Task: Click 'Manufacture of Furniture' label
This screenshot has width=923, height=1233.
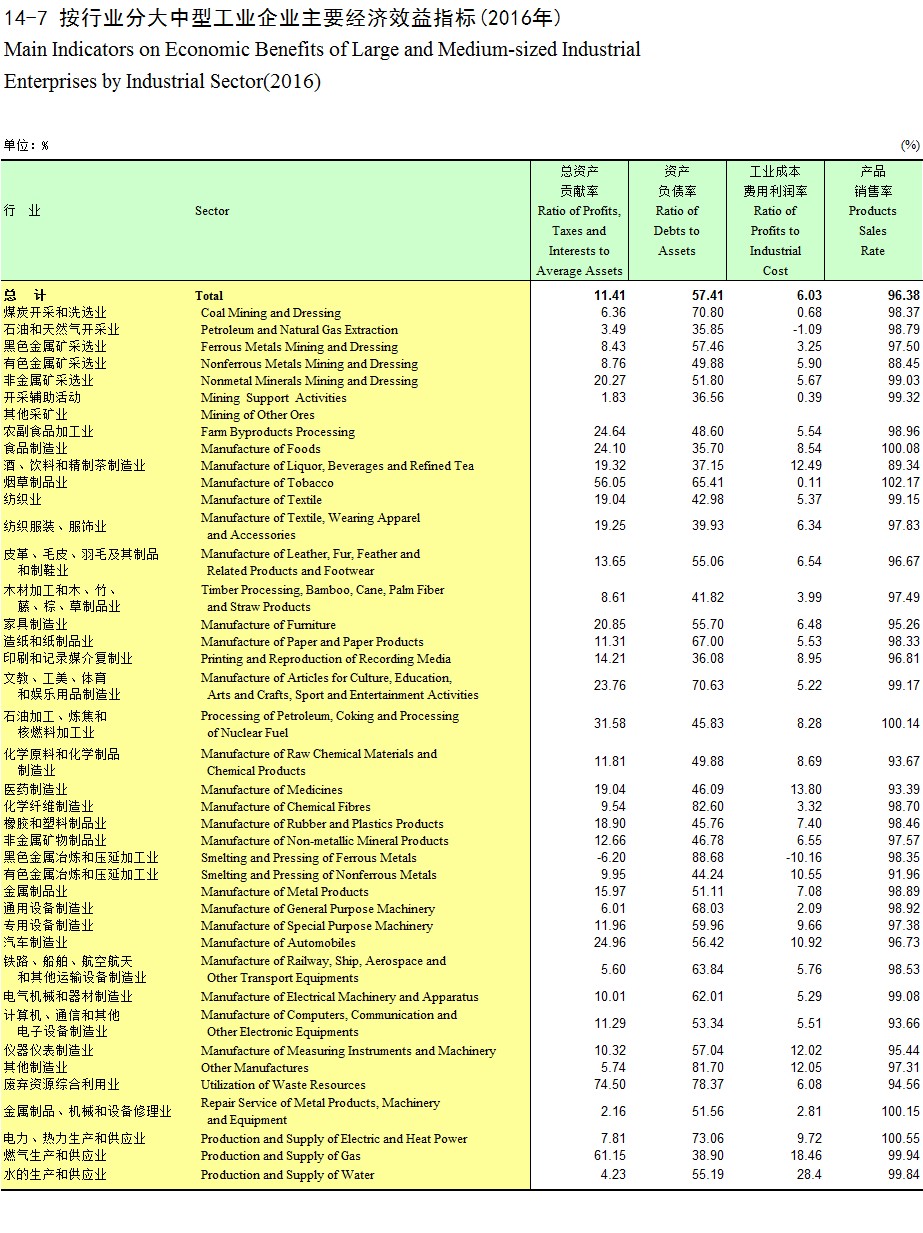Action: coord(267,625)
